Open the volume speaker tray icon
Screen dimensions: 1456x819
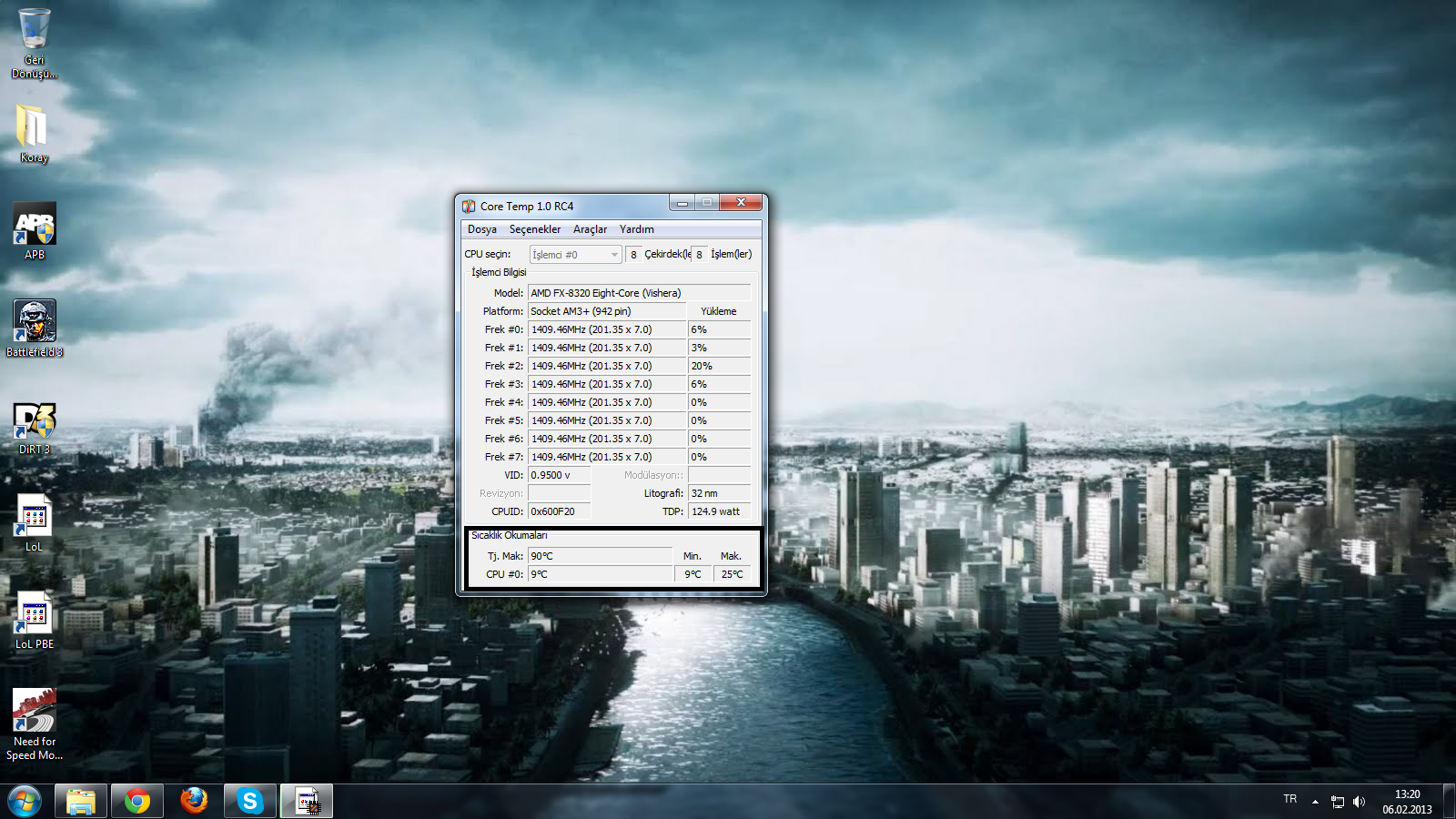coord(1359,802)
